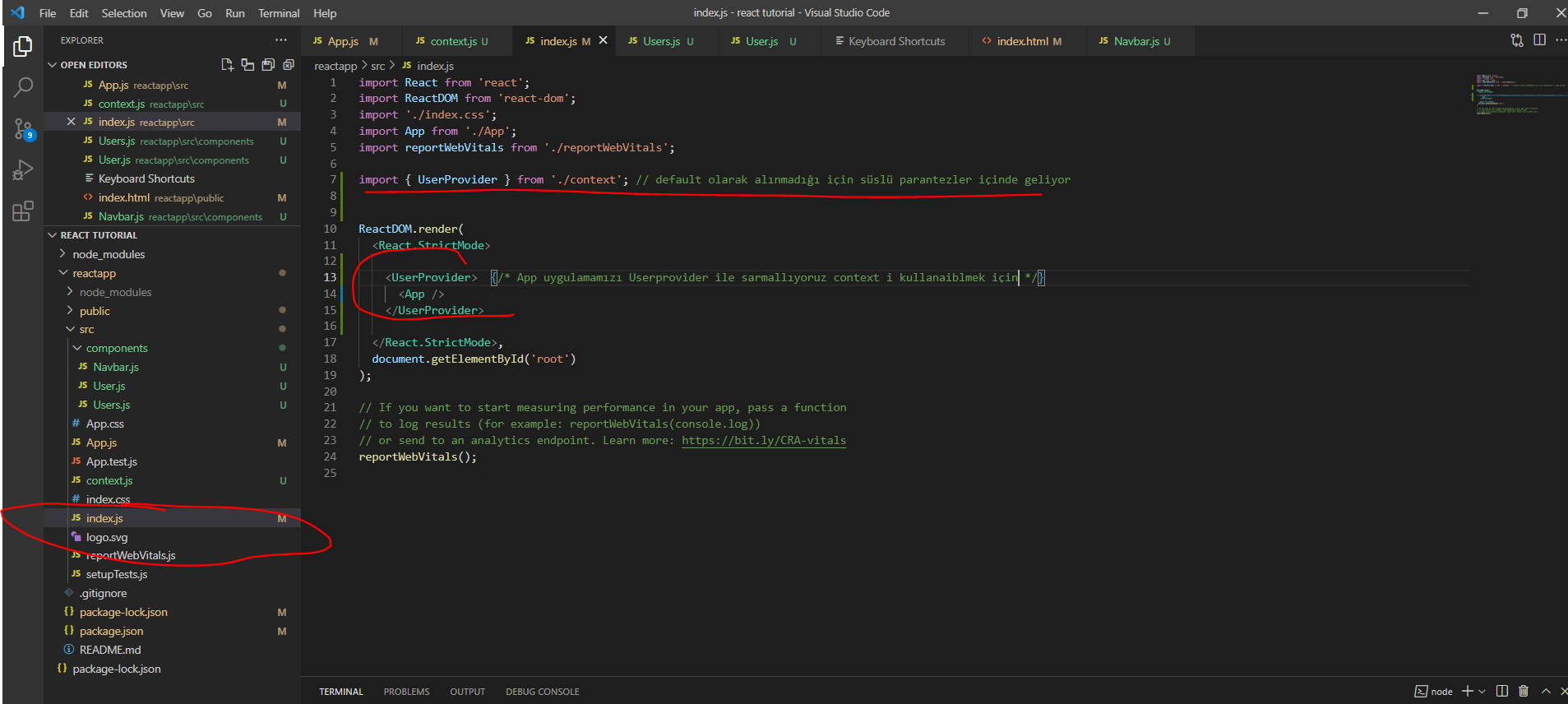Open the new terminal launch profile dropdown
The height and width of the screenshot is (704, 1568).
[x=1482, y=691]
